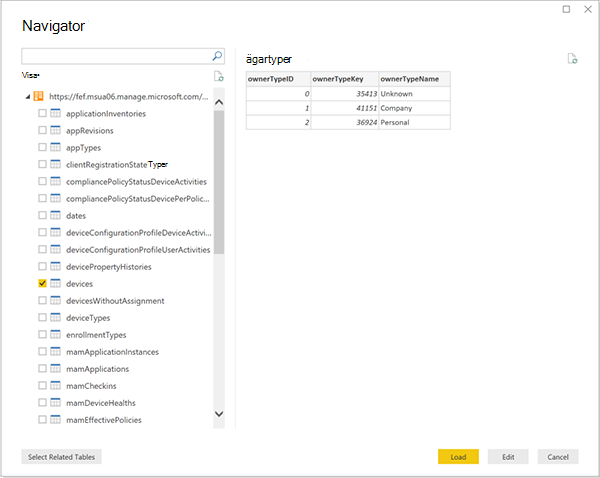The height and width of the screenshot is (478, 600).
Task: Click the Cancel button
Action: [558, 457]
